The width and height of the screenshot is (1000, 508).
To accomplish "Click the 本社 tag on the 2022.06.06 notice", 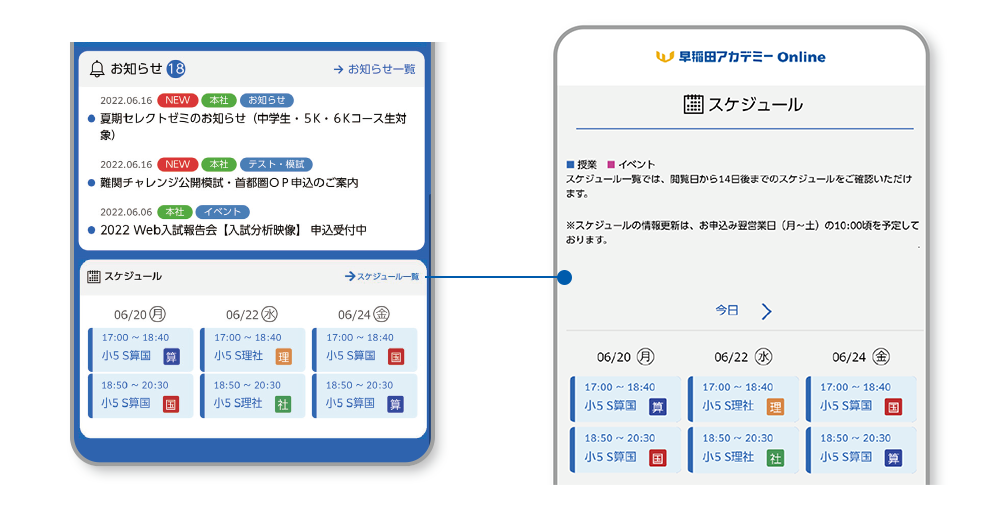I will pyautogui.click(x=175, y=212).
